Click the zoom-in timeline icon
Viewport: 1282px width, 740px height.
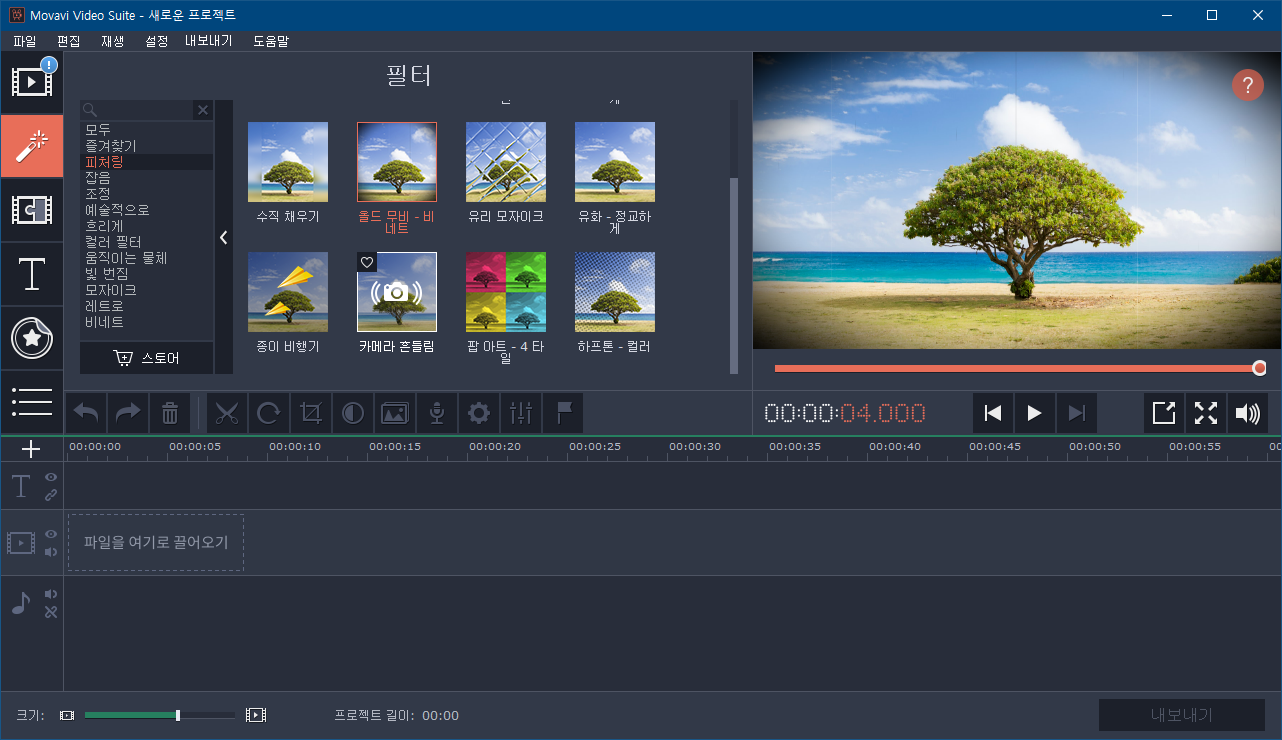pos(256,715)
